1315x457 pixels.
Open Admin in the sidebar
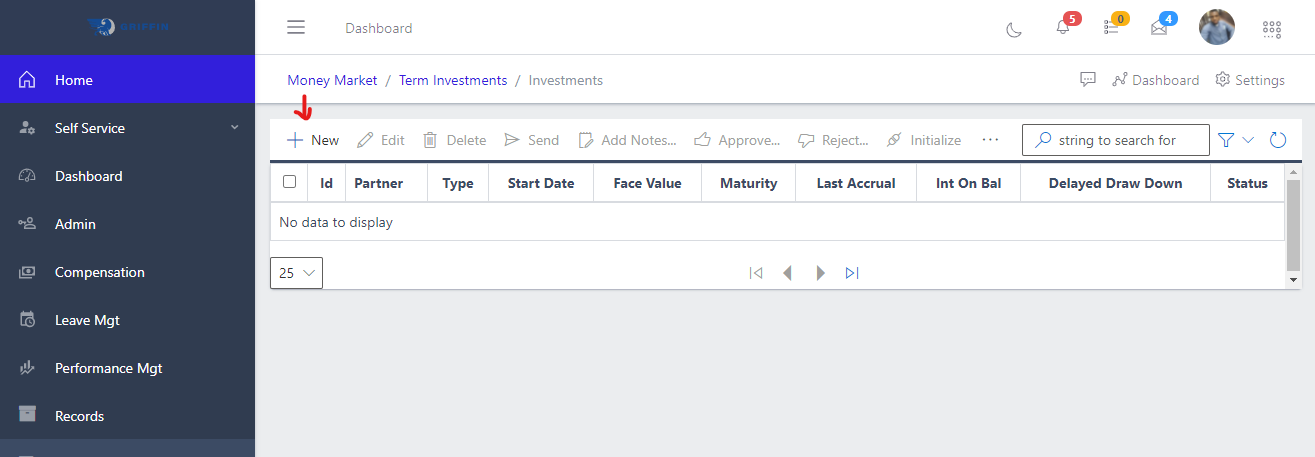pos(127,224)
